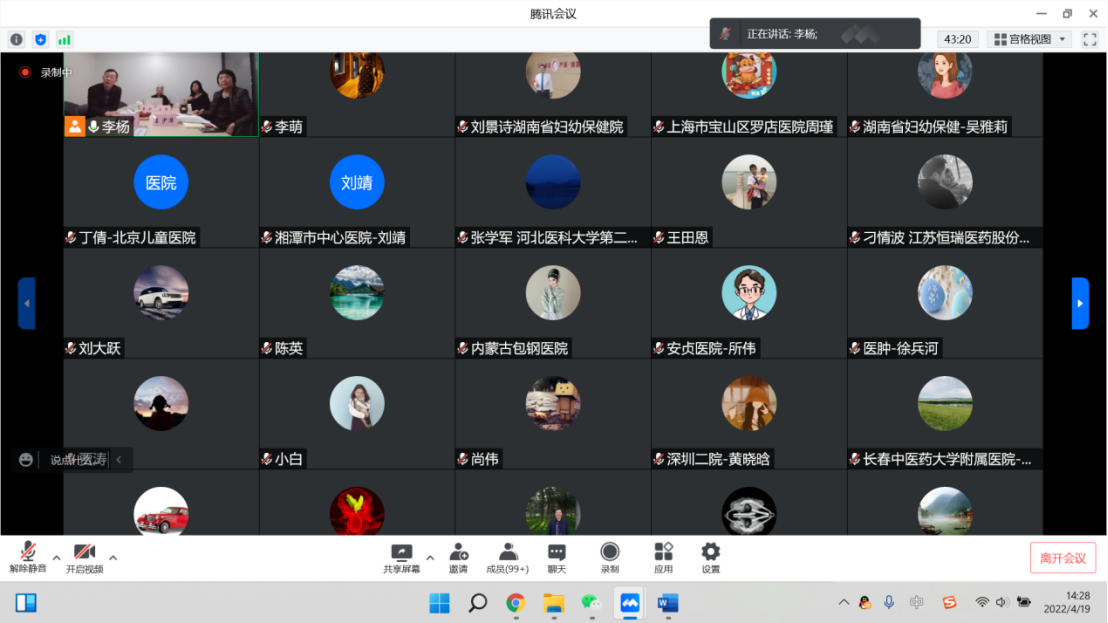Click name label 刘大跃
The image size is (1108, 623).
(100, 348)
